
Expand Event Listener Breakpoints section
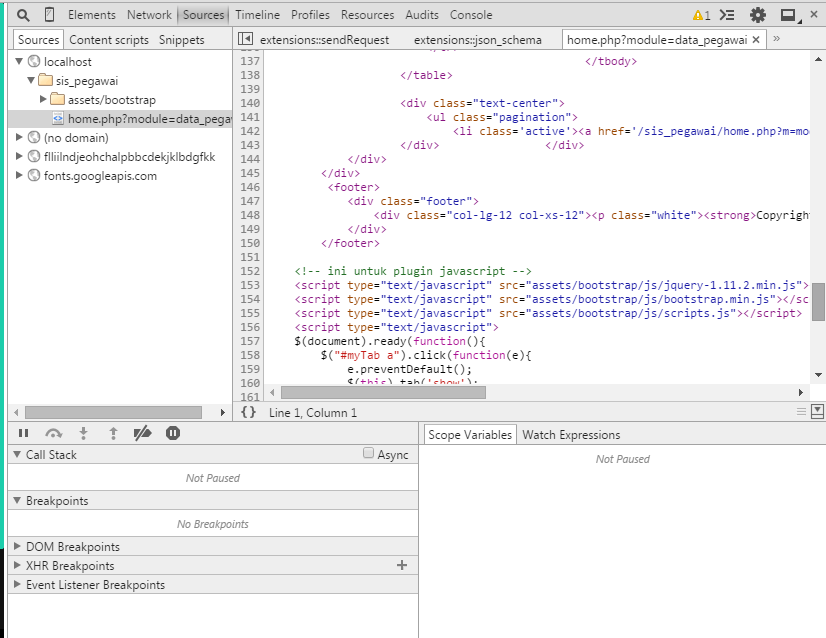click(x=17, y=584)
